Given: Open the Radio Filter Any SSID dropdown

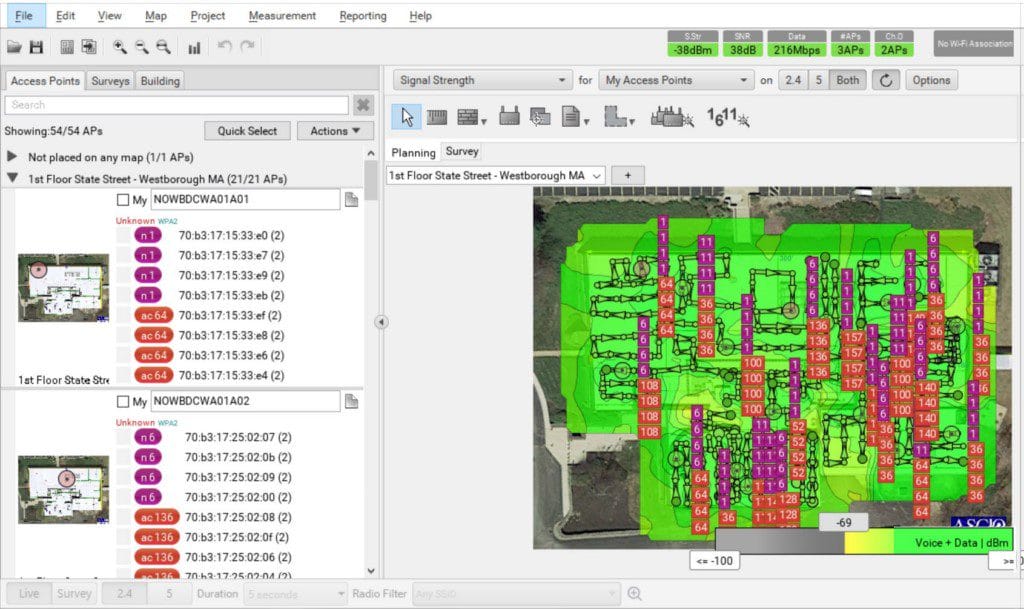Looking at the screenshot, I should coord(516,594).
